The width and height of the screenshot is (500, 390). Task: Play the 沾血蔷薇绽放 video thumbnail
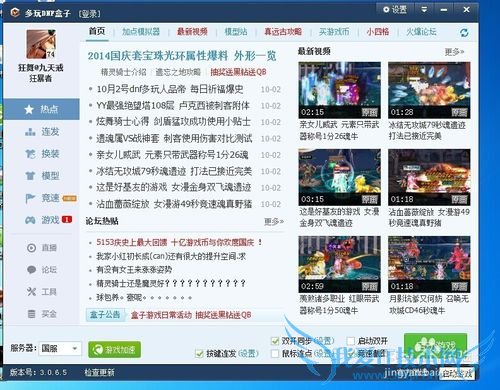point(429,177)
